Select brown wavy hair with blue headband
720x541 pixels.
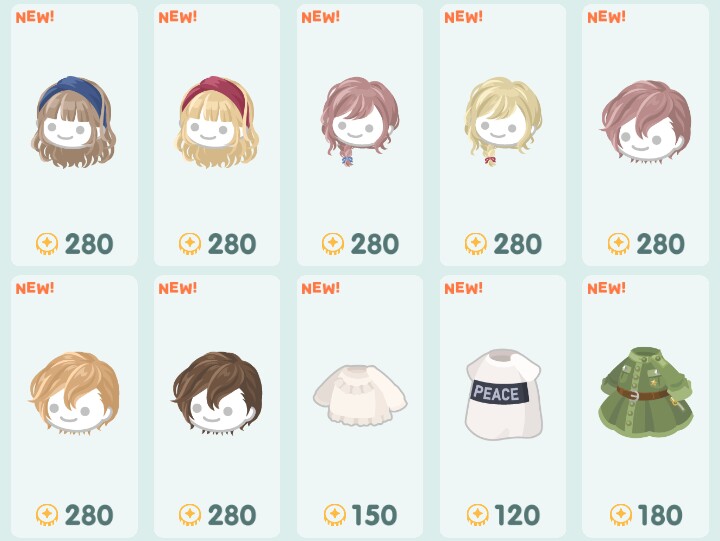73,122
